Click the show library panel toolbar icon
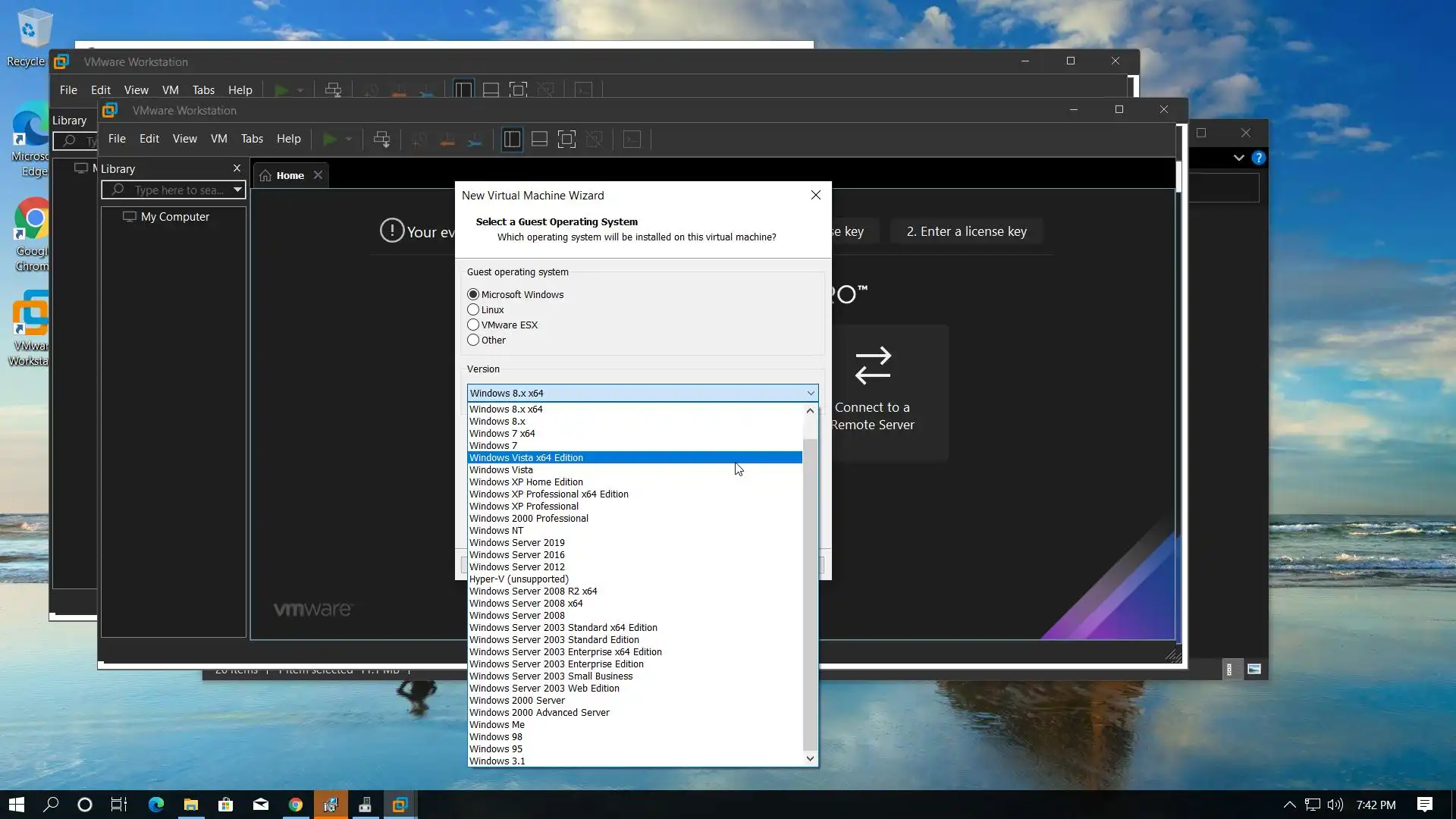1456x819 pixels. pos(512,140)
